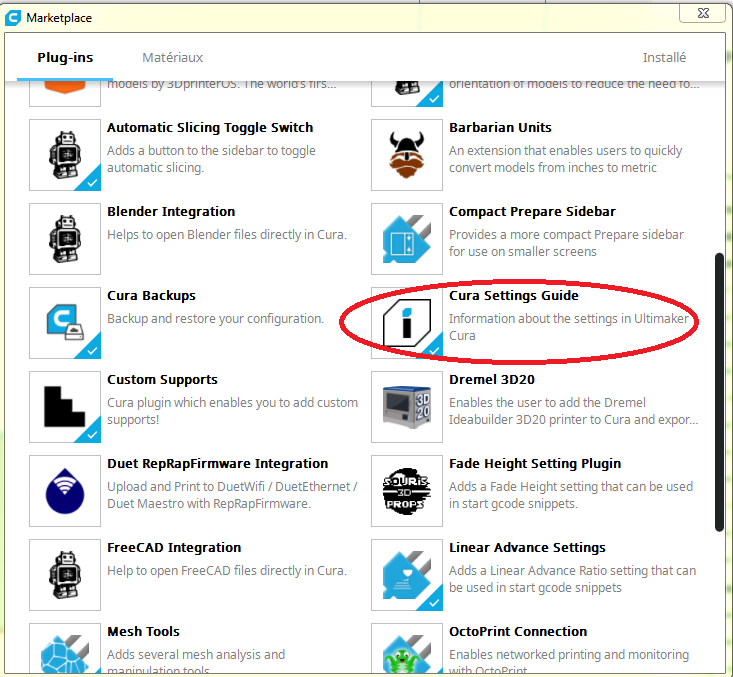Click 'Information about the settings in Ultimaker' text
Viewport: 733px width, 677px height.
(x=569, y=319)
